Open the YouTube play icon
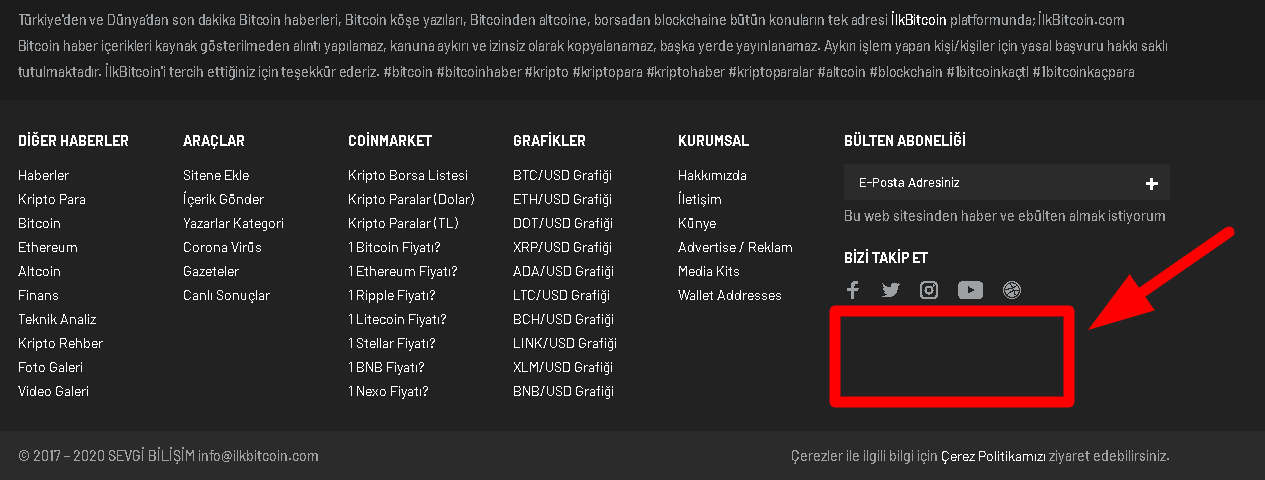1265x480 pixels. click(970, 290)
